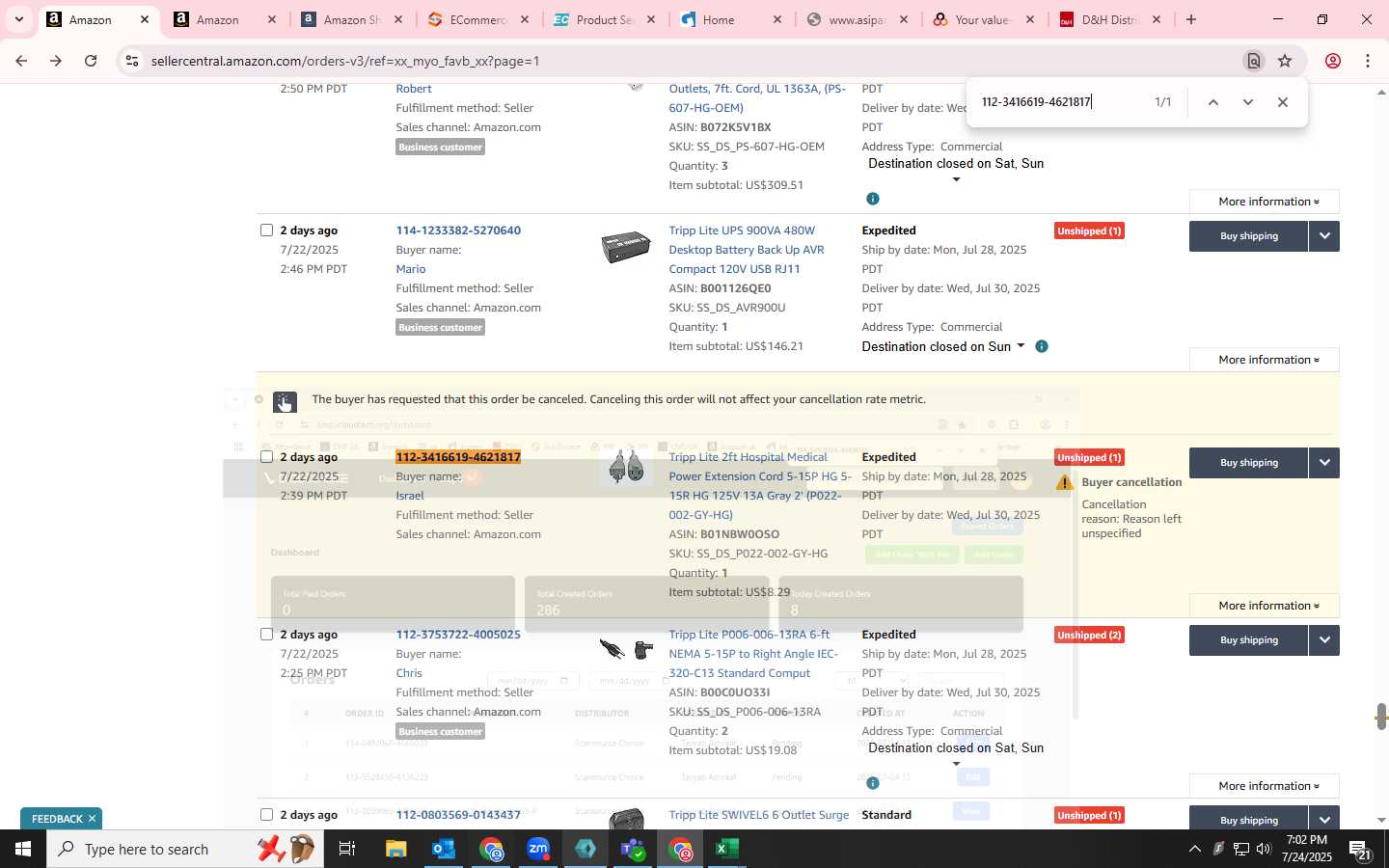Viewport: 1389px width, 868px height.
Task: Expand More information for Israel's order
Action: click(x=1265, y=606)
